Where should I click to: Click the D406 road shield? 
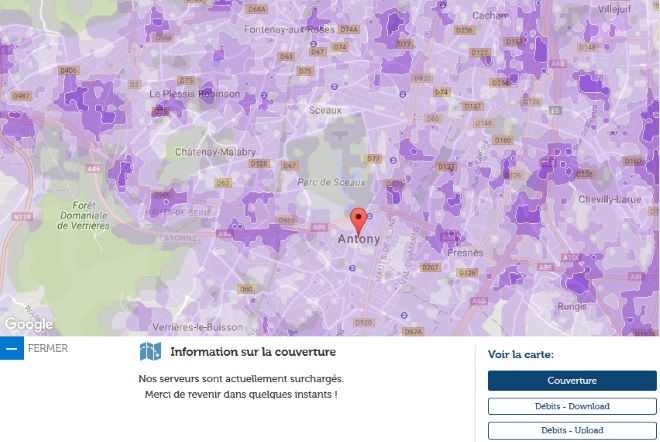(69, 70)
